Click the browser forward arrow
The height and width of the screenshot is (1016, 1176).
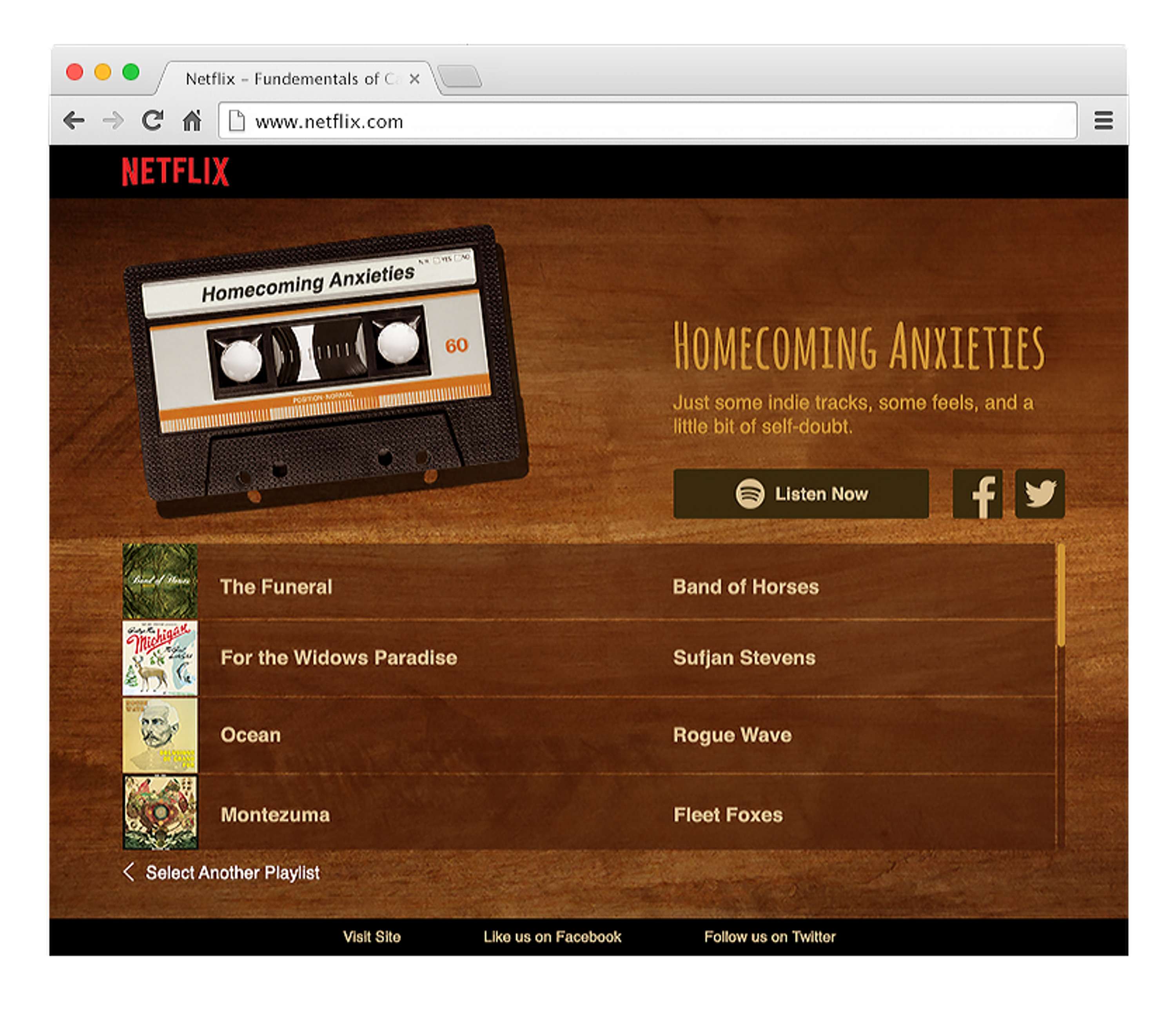(113, 120)
